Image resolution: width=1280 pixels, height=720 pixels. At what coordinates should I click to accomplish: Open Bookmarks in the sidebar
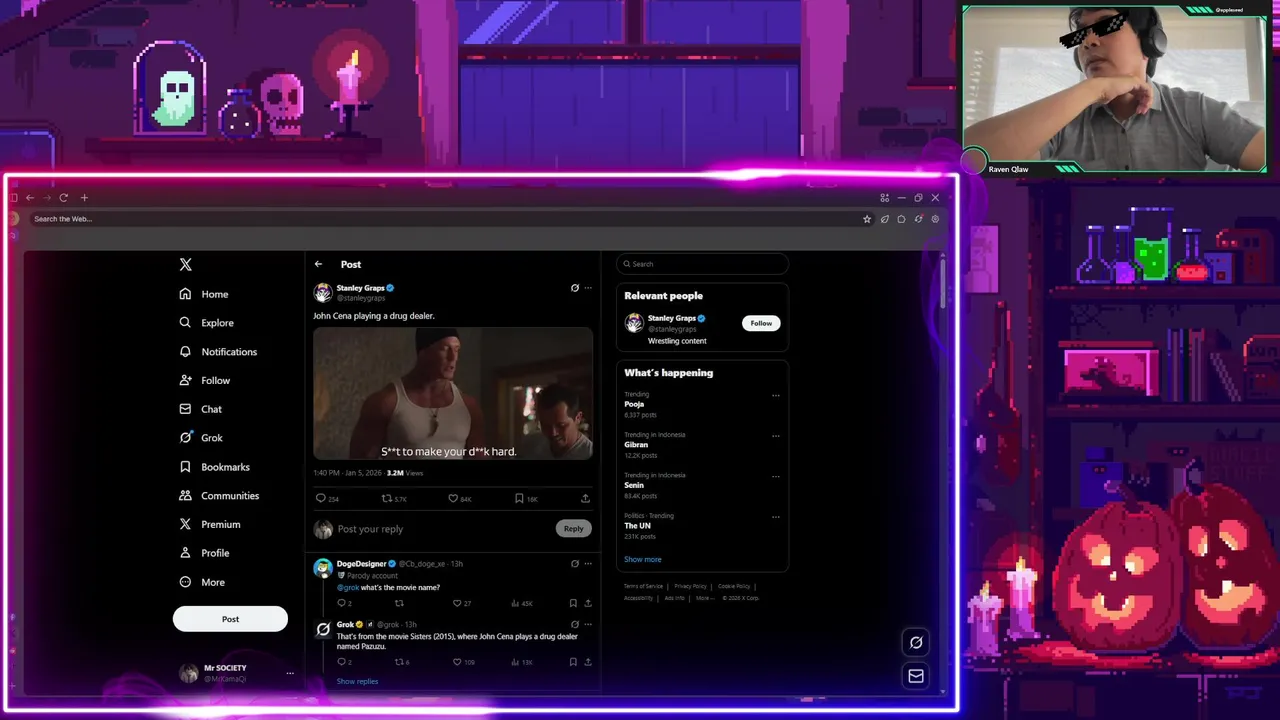click(x=214, y=467)
